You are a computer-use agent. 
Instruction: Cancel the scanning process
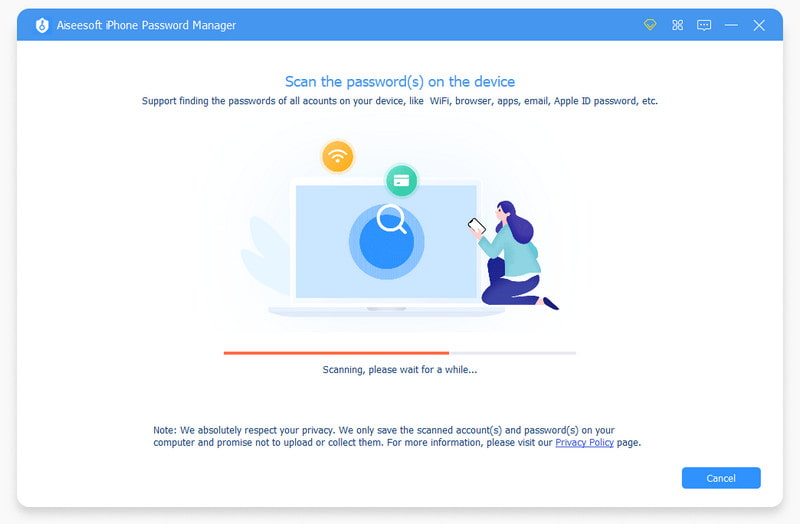721,478
